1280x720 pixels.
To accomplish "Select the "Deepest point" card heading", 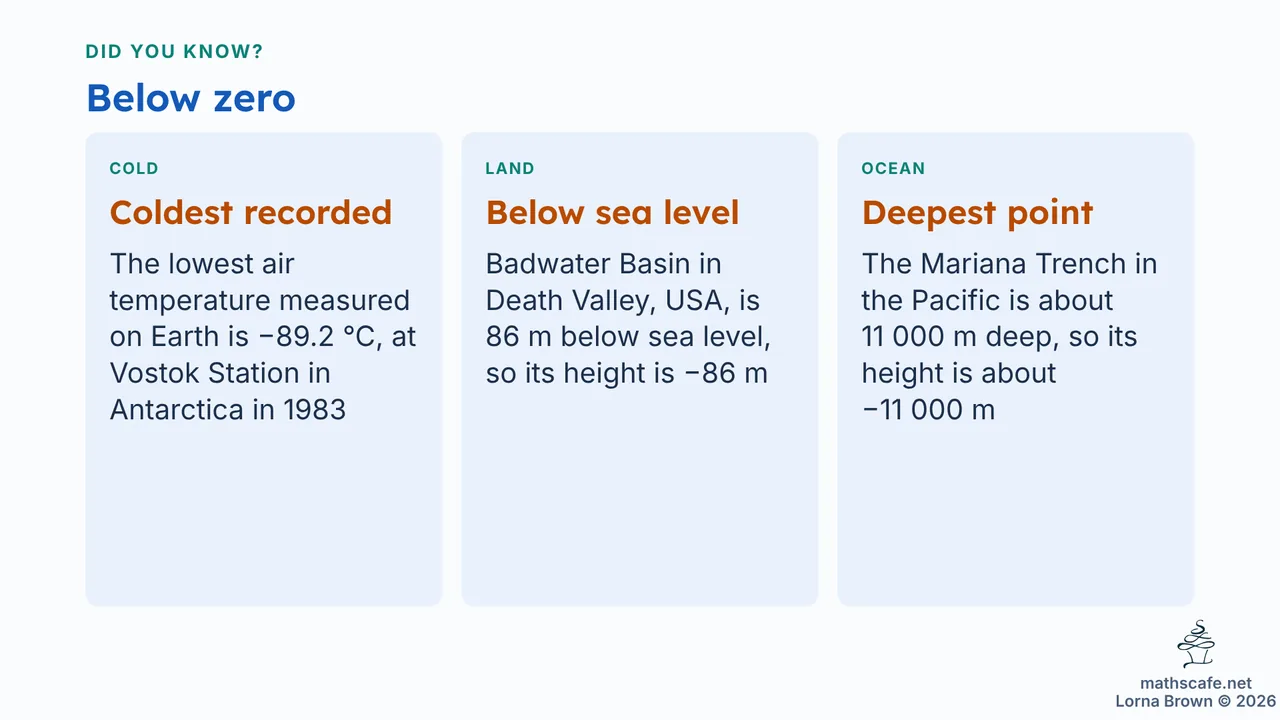I will pyautogui.click(x=977, y=212).
